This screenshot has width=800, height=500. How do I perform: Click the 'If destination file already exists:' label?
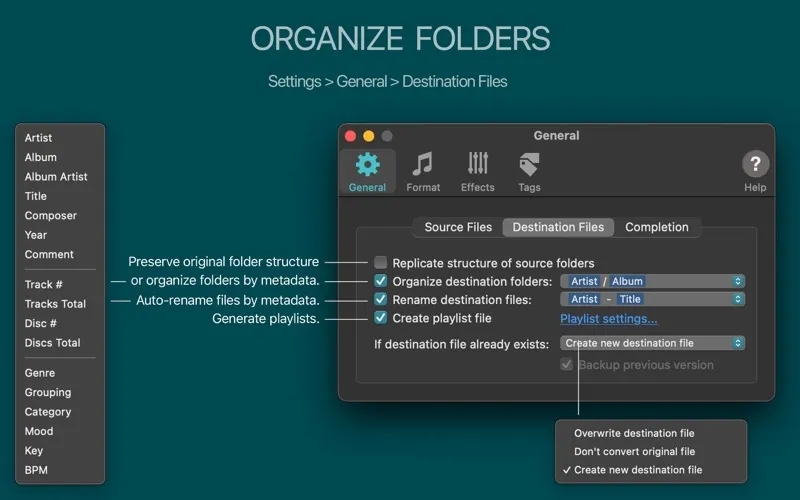[x=461, y=344]
